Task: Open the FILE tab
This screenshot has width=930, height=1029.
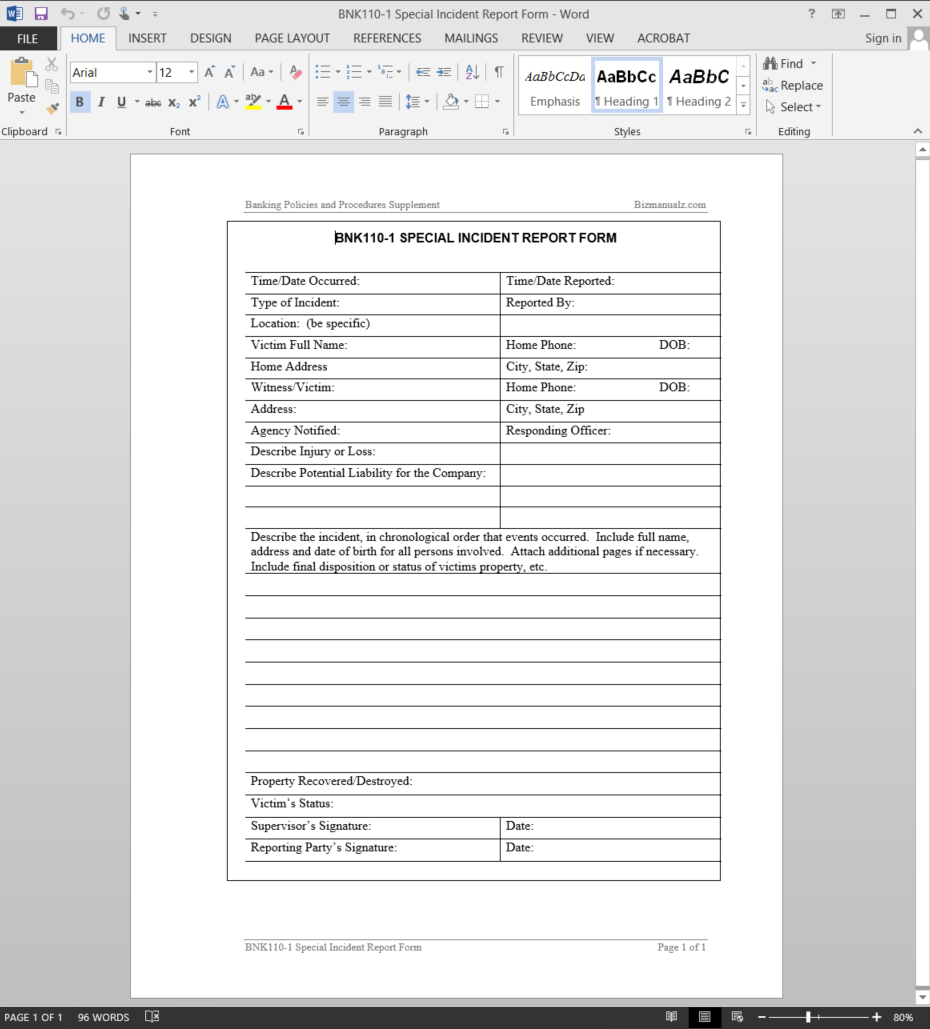Action: (x=28, y=39)
